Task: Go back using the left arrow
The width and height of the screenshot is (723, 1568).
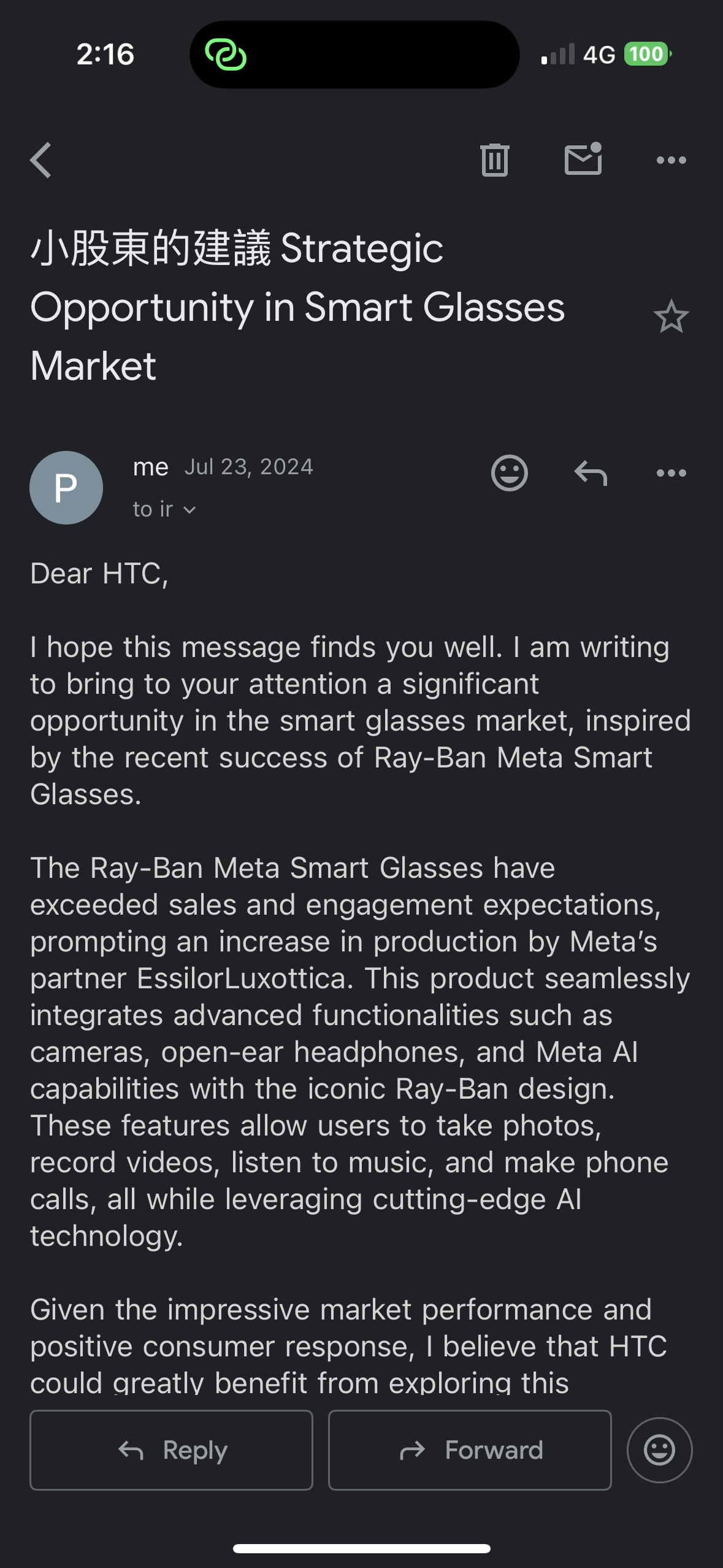Action: point(41,161)
